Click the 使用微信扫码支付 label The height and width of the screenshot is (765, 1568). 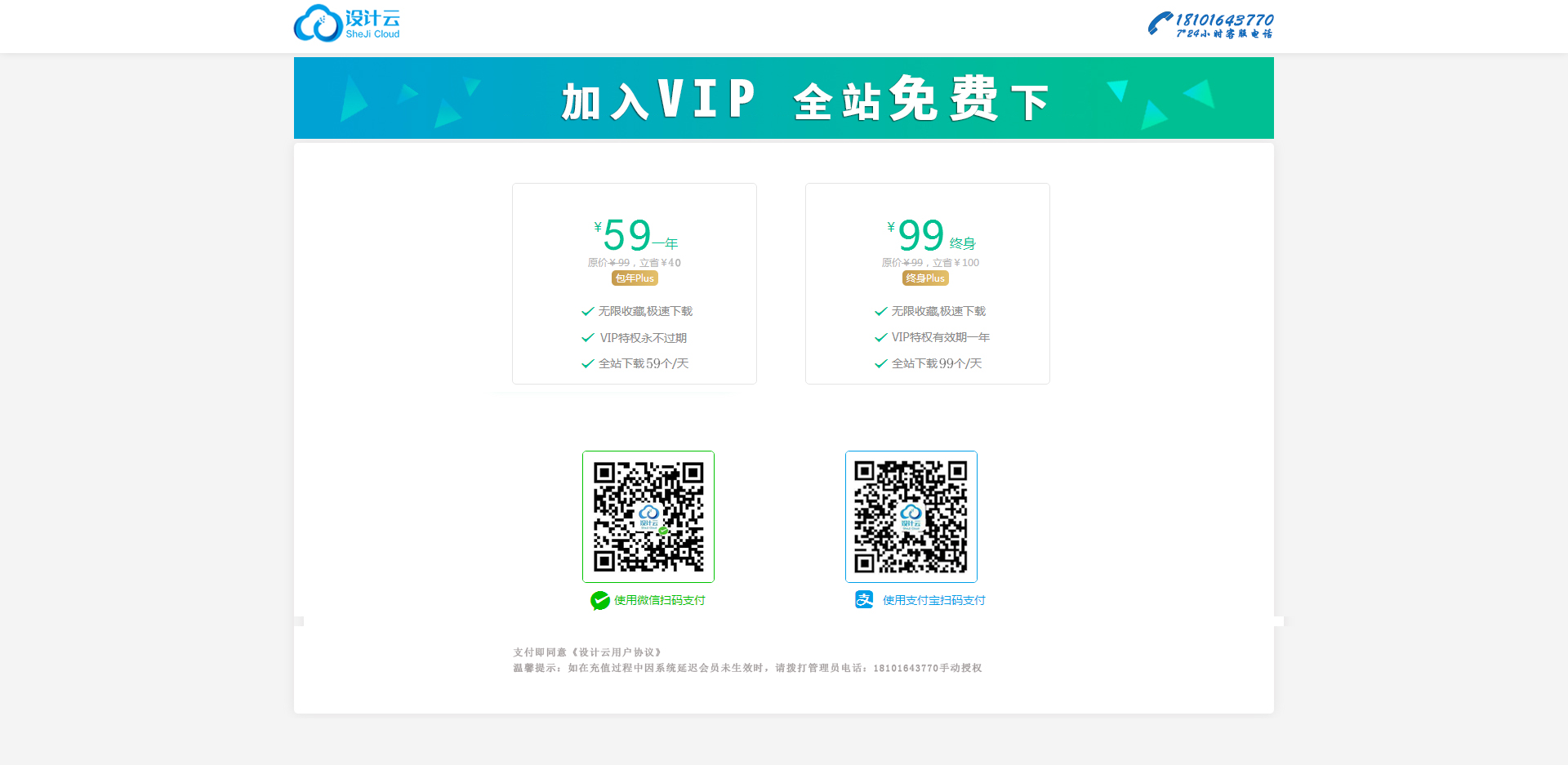coord(660,600)
